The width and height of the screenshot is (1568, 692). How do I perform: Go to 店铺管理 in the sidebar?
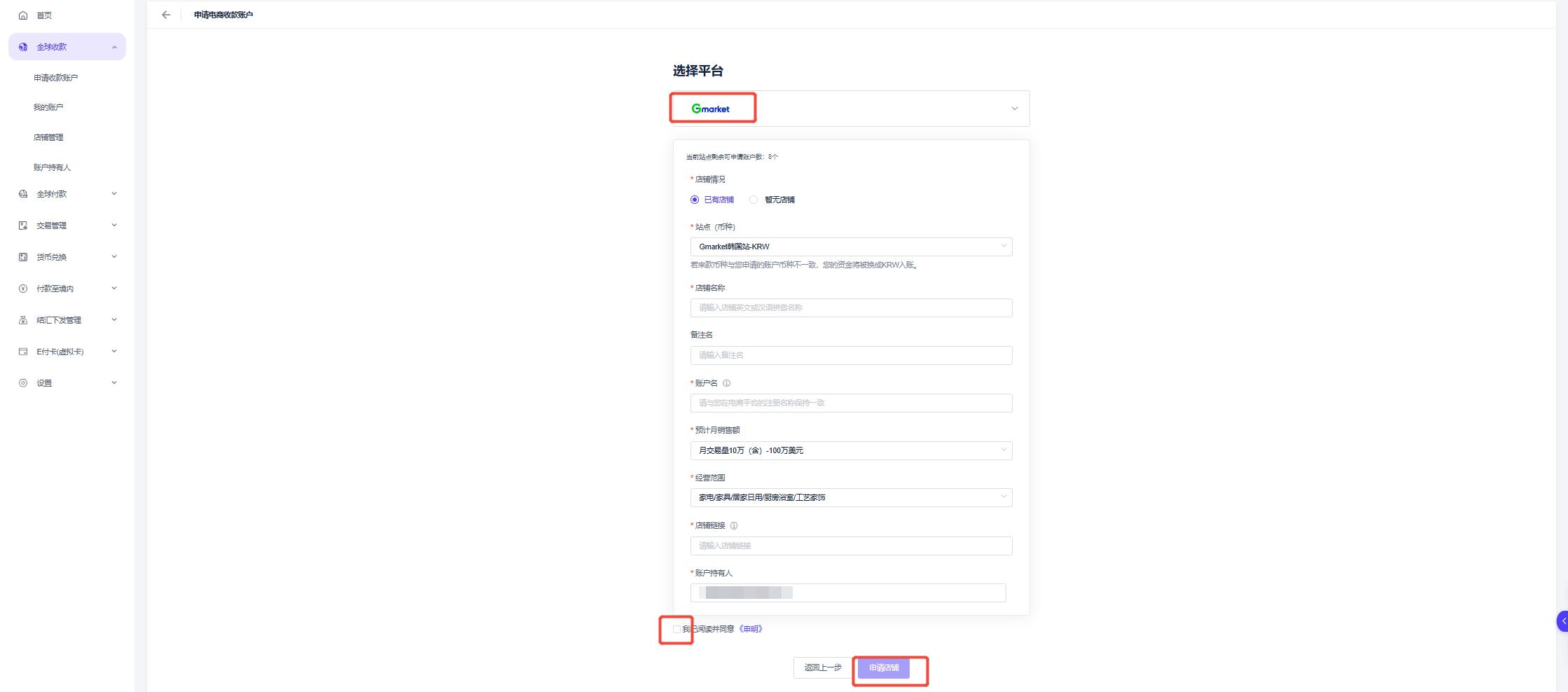pyautogui.click(x=48, y=137)
